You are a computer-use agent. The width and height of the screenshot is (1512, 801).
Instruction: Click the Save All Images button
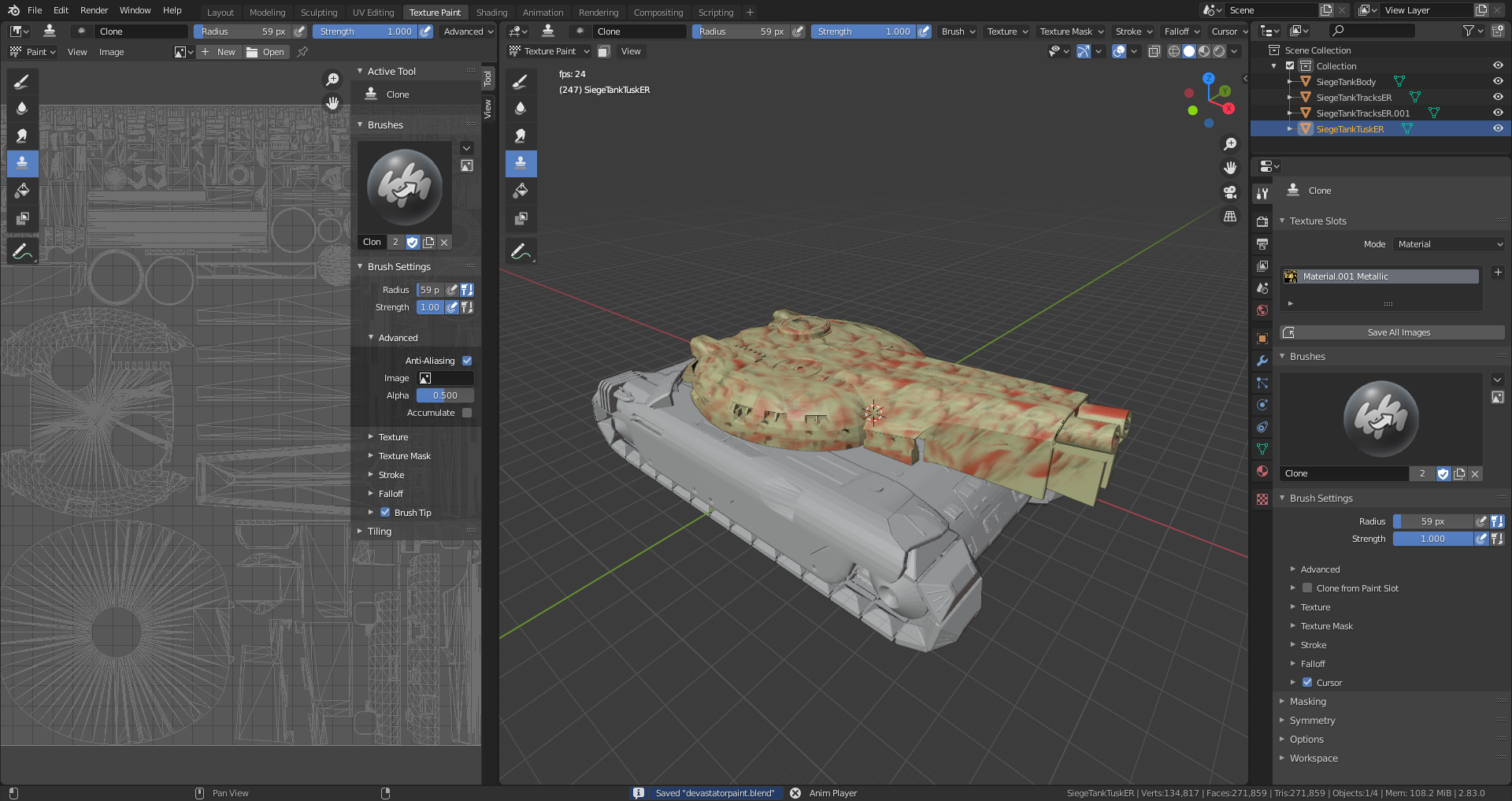point(1398,332)
